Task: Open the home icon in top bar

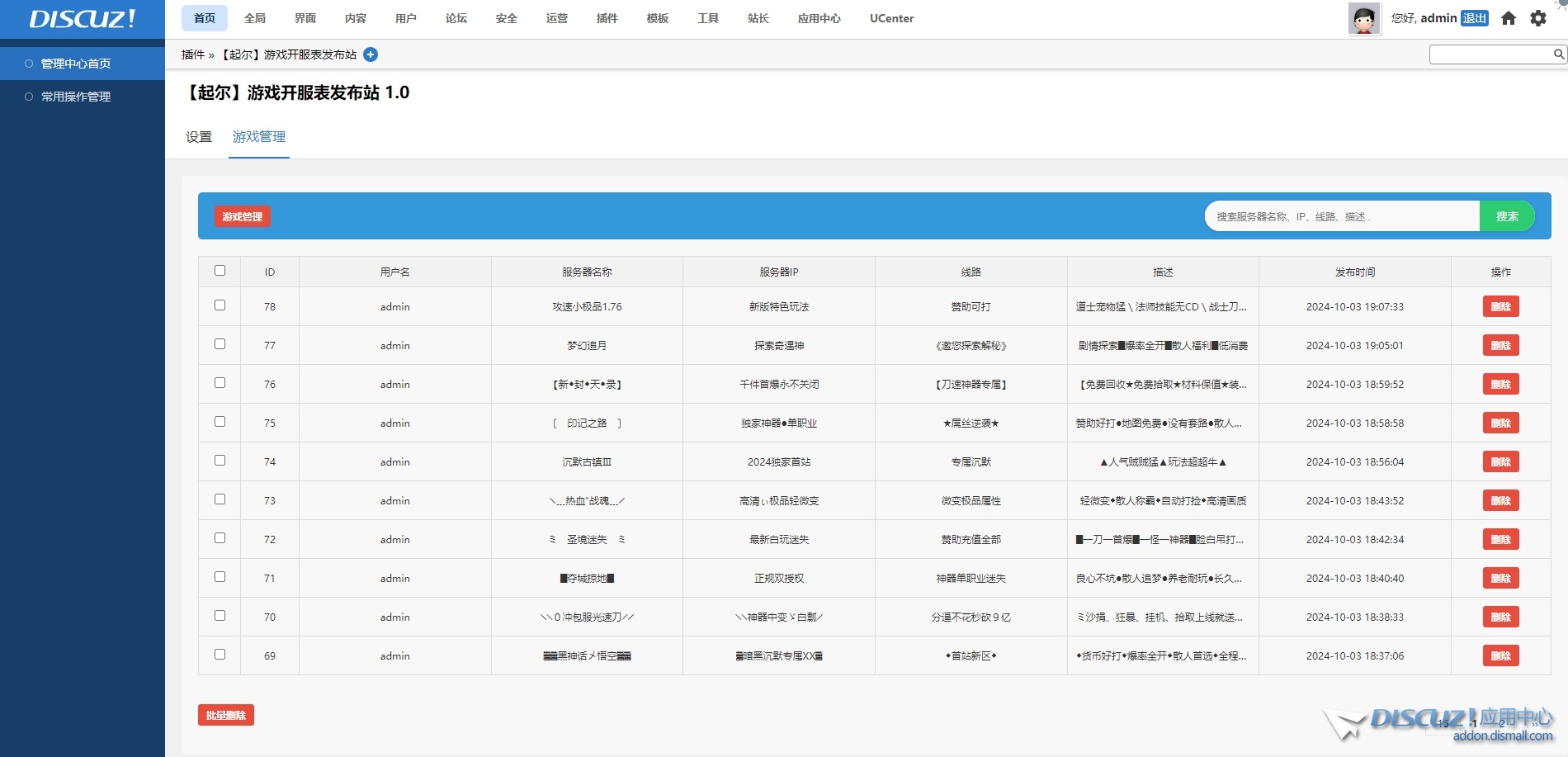Action: click(1509, 18)
